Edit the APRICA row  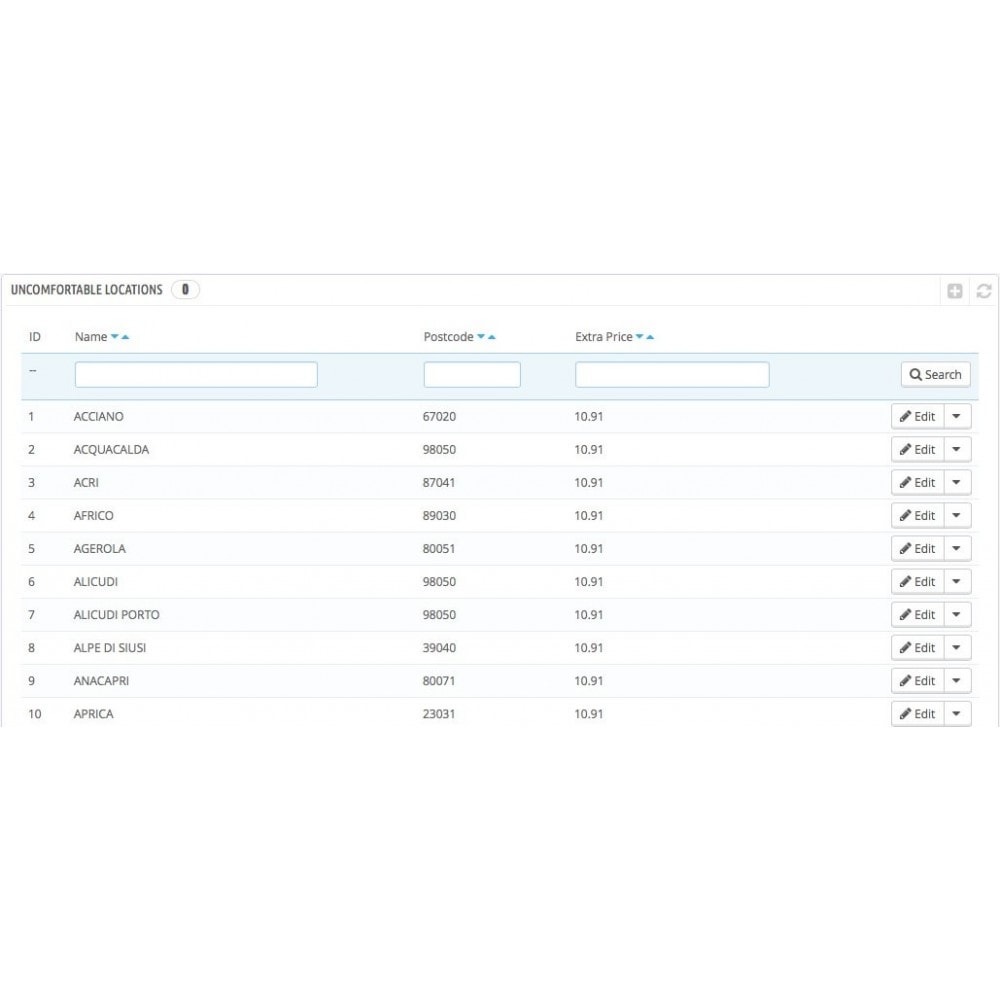tap(917, 714)
